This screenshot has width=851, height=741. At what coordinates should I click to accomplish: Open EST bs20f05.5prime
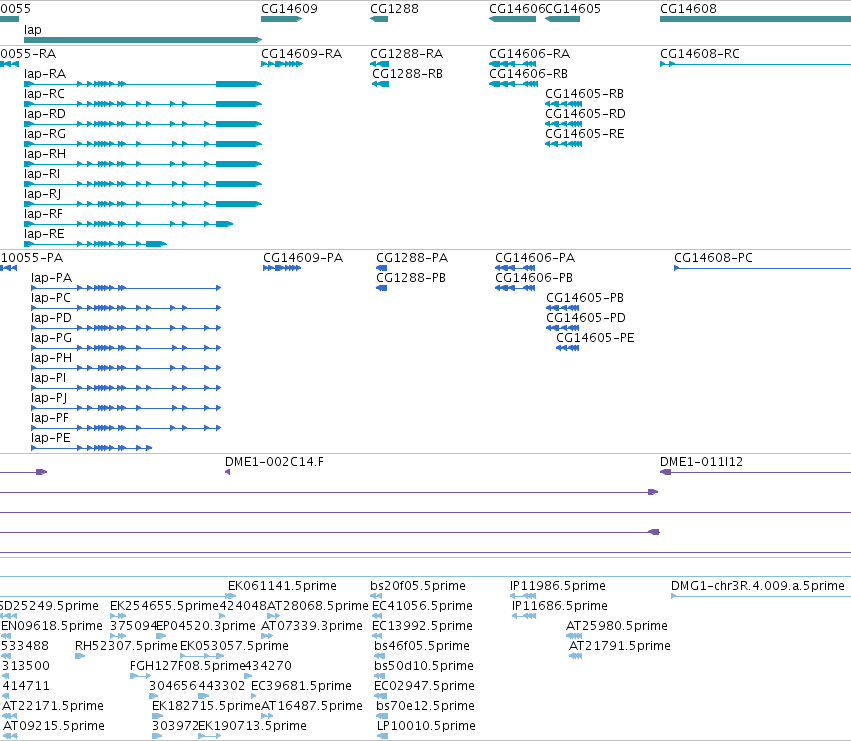418,586
